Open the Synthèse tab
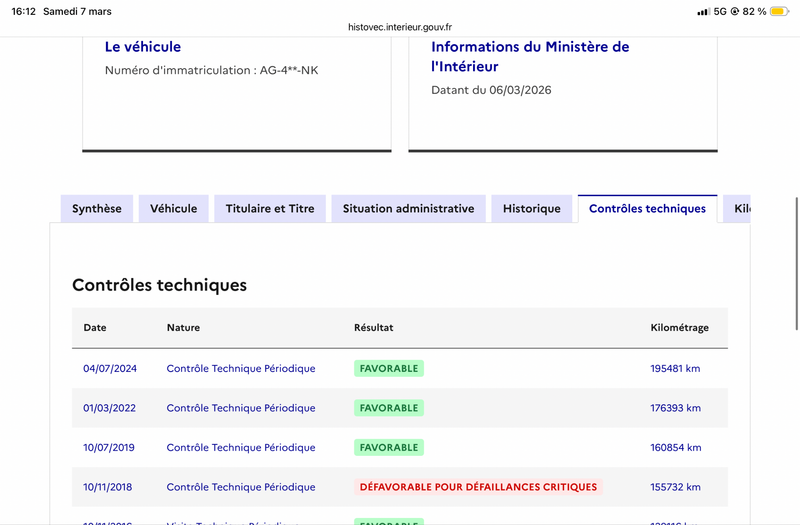Screen dimensions: 800x525 [x=97, y=209]
